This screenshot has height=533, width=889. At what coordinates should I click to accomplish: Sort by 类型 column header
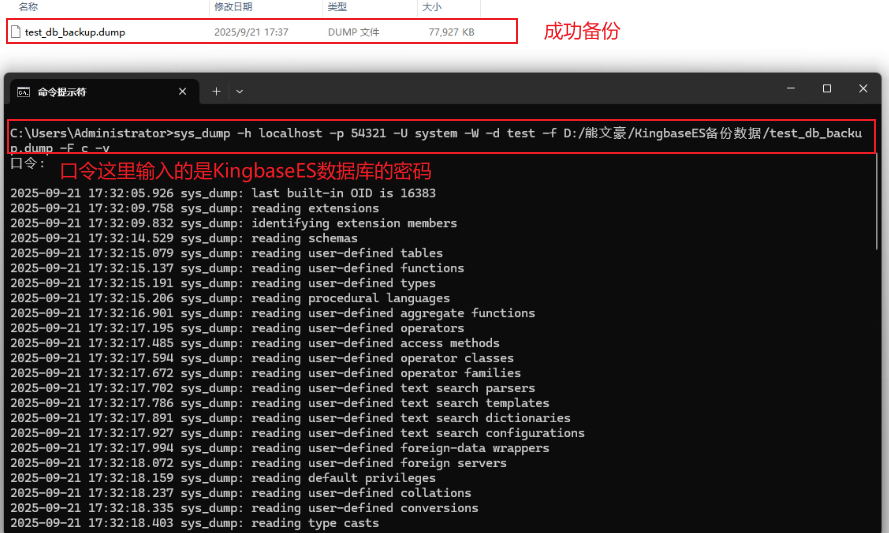pos(337,7)
